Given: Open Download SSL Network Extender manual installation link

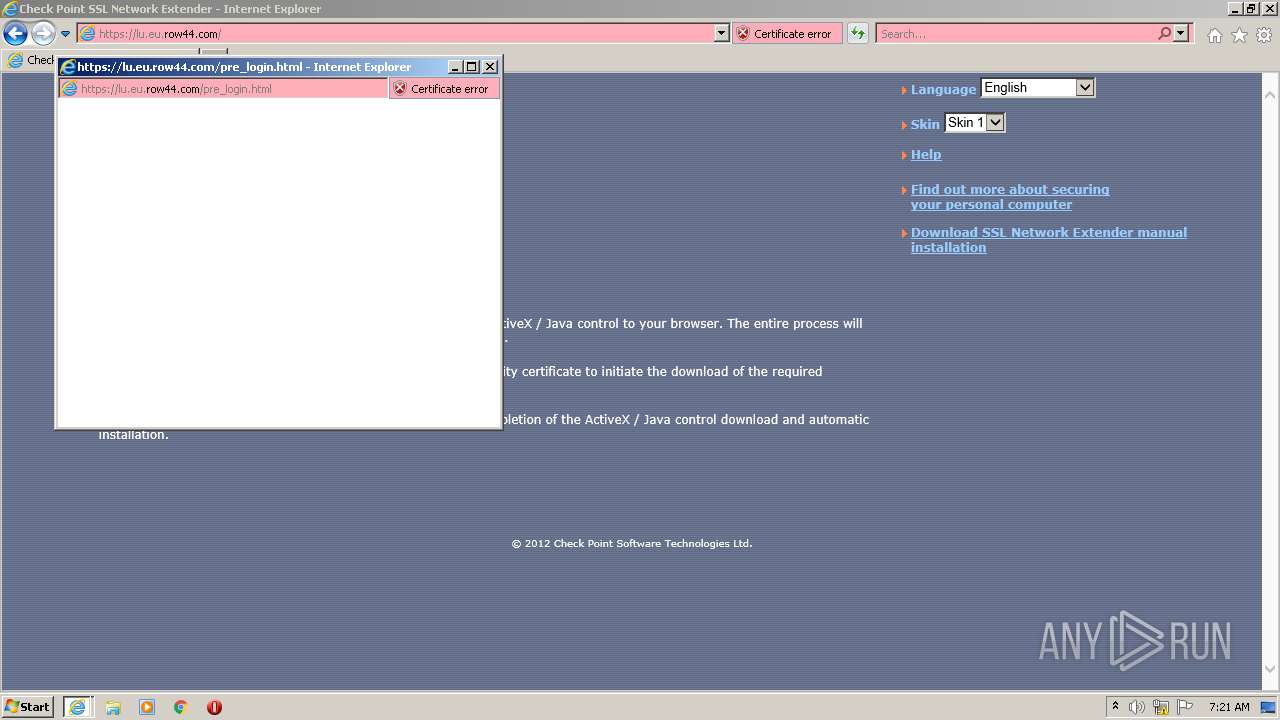Looking at the screenshot, I should pos(1049,240).
